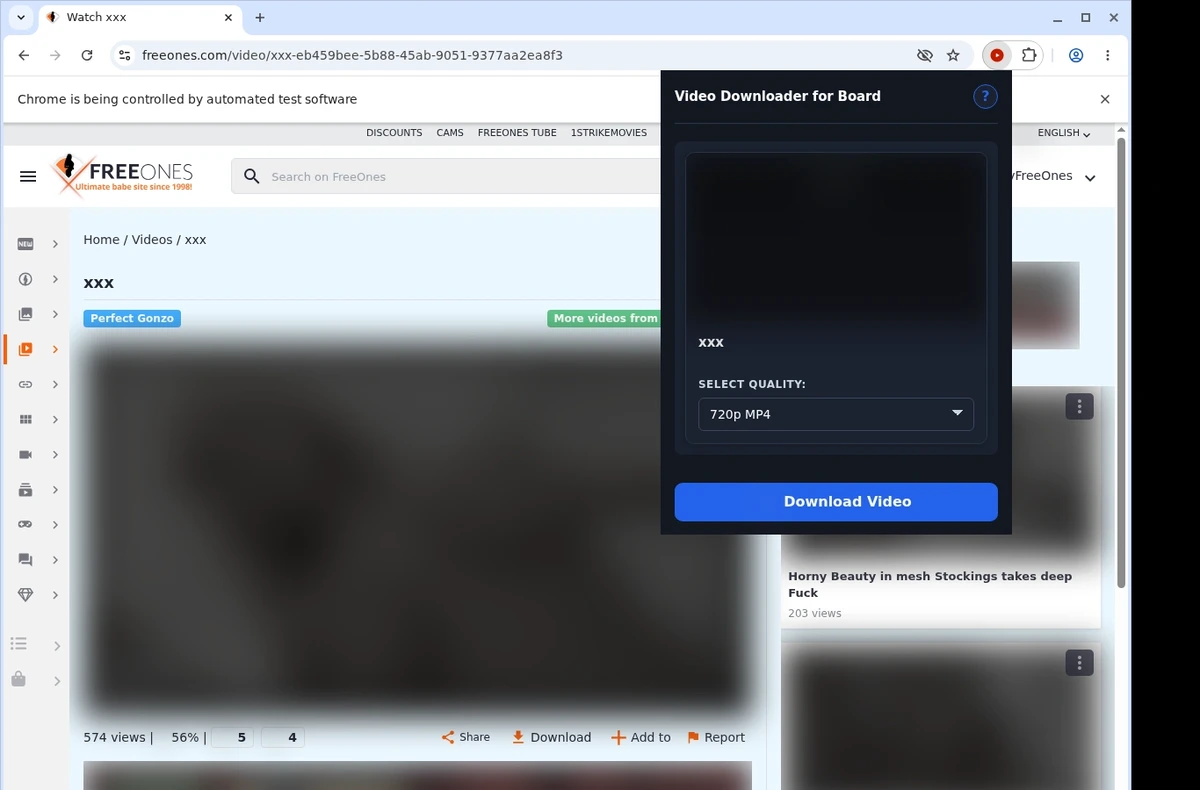Open the 1STRIKEMOVIES menu item
This screenshot has height=790, width=1200.
click(609, 133)
